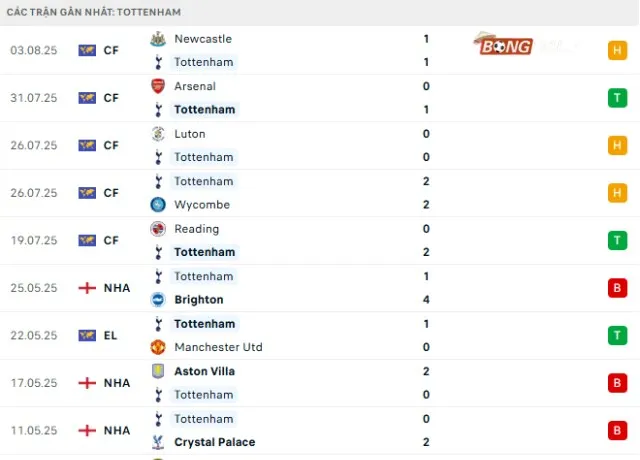Click the Wycombe club crest icon
The height and width of the screenshot is (460, 640).
tap(157, 205)
